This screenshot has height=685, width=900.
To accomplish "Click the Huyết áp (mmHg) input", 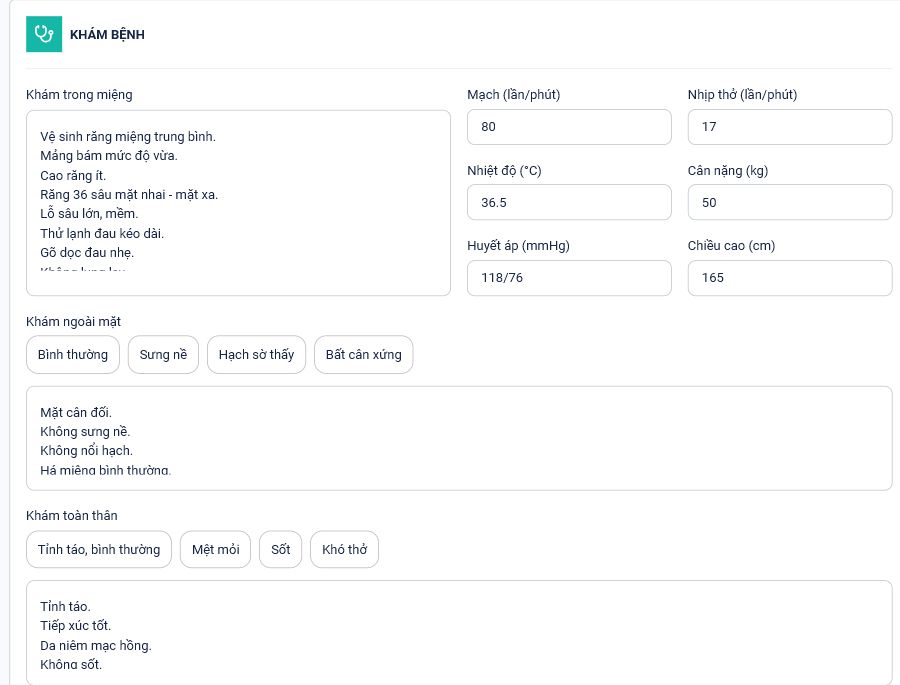I will point(569,278).
